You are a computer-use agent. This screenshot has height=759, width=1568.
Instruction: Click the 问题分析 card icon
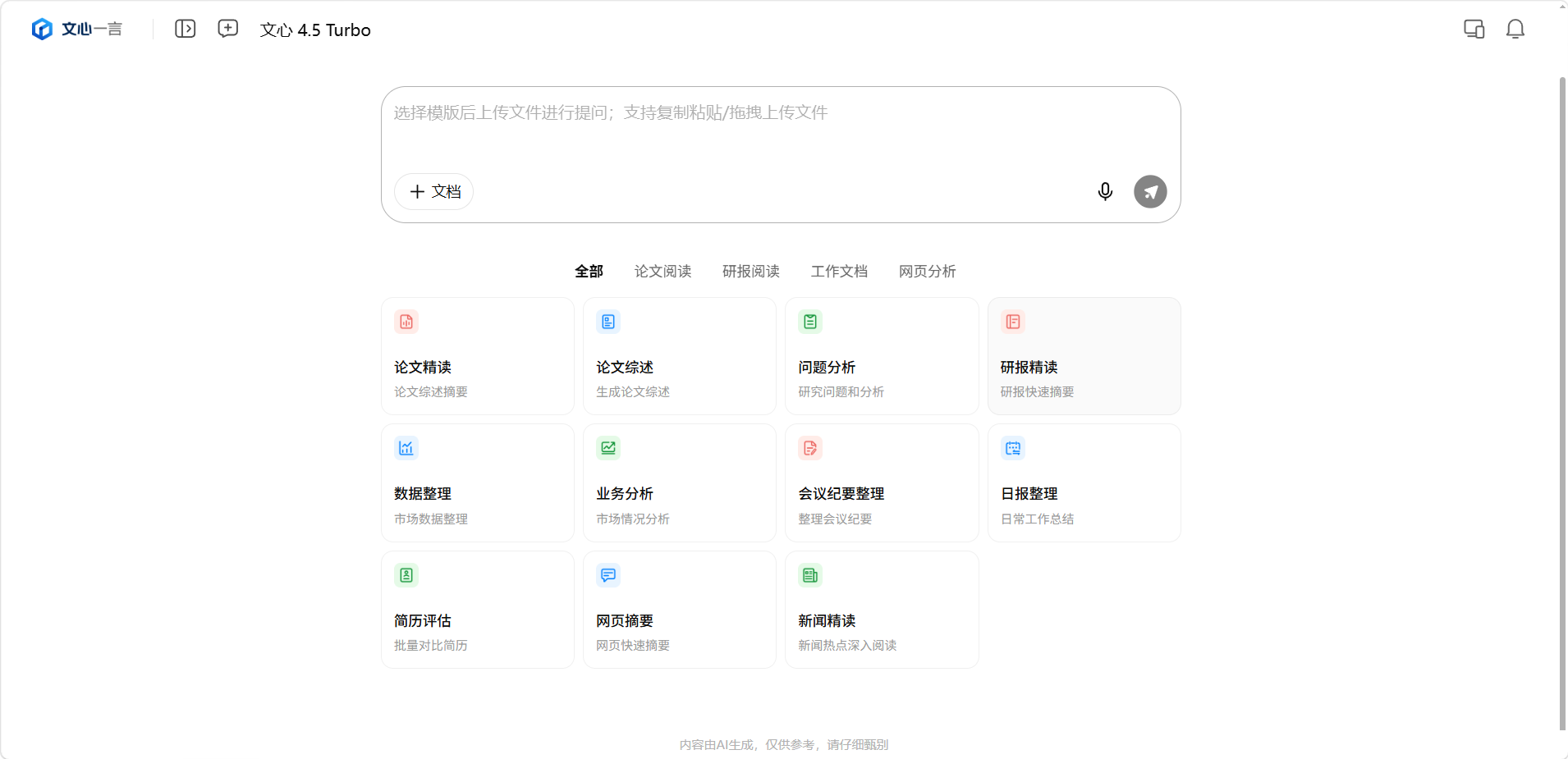tap(810, 322)
